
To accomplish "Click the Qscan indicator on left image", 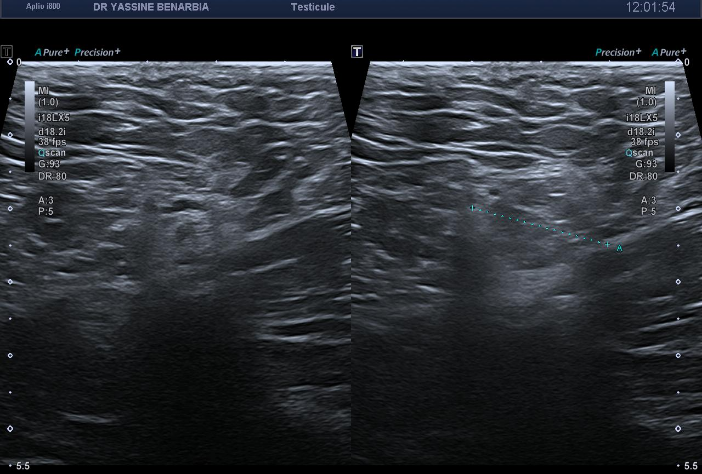I will pyautogui.click(x=52, y=153).
